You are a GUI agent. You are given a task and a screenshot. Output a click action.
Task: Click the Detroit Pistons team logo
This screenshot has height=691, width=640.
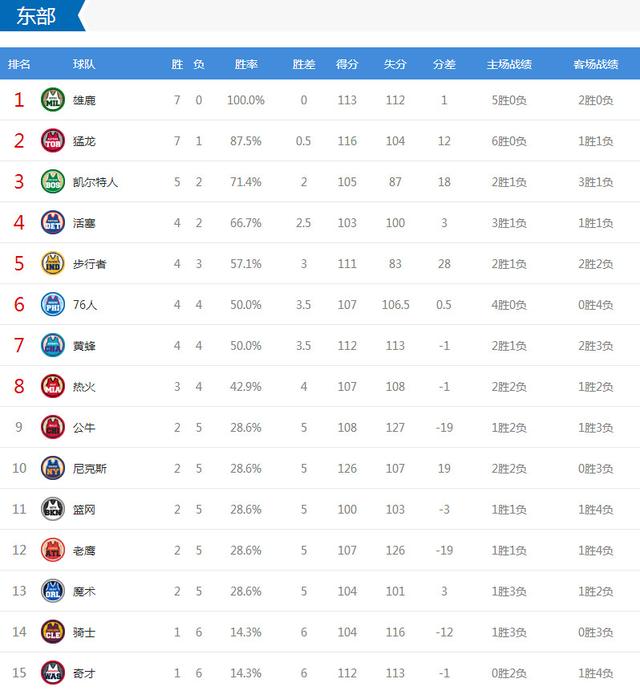[x=53, y=222]
